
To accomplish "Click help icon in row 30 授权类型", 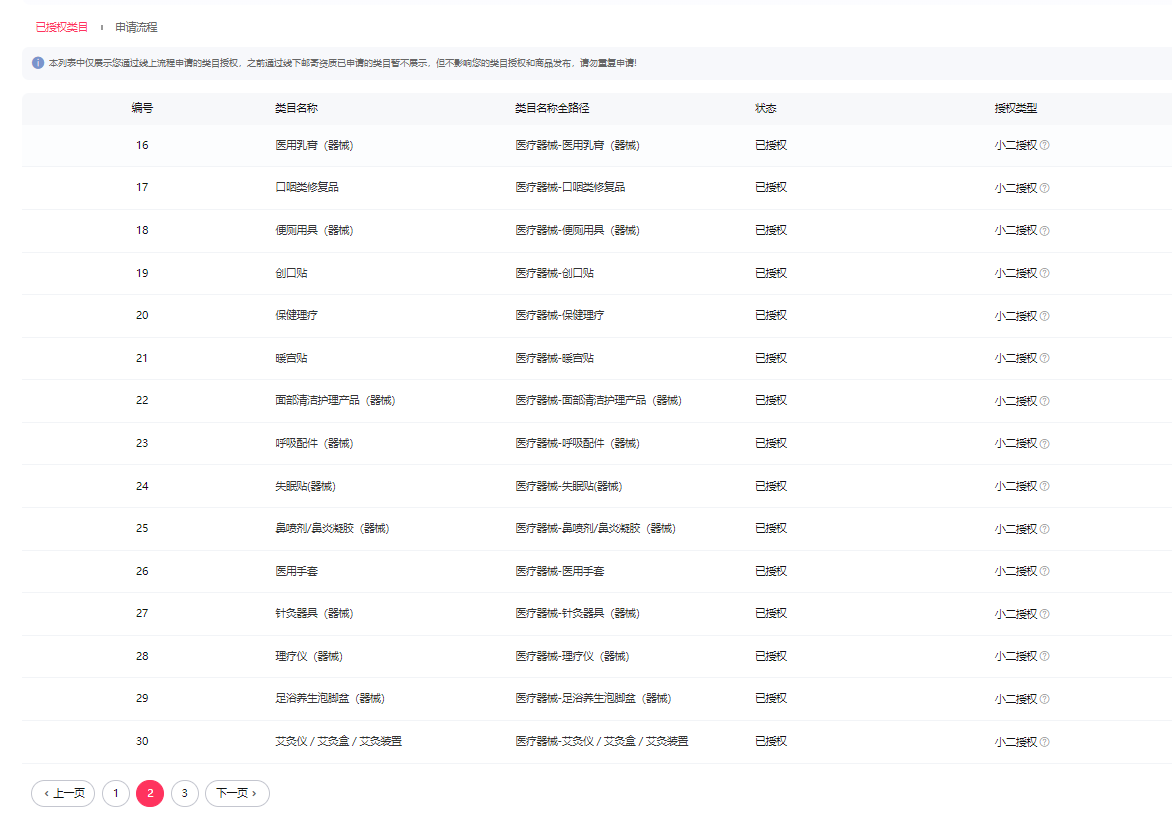I will 1045,742.
